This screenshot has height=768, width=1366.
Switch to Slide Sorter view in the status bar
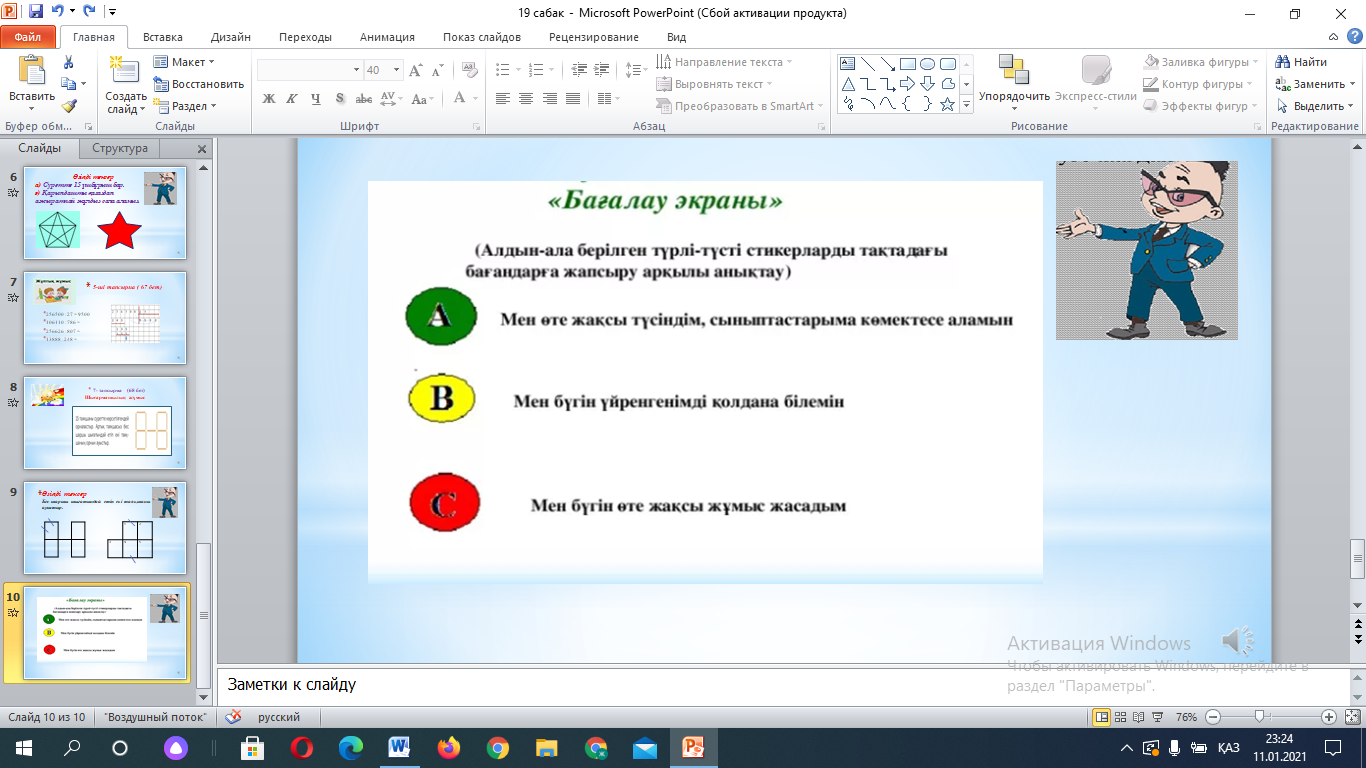pyautogui.click(x=1122, y=717)
